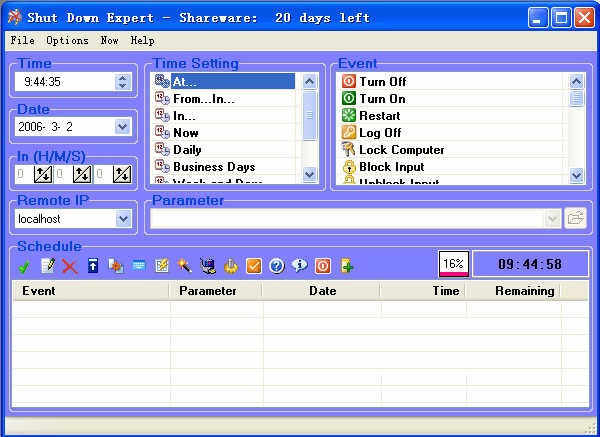Click the Time column header
600x437 pixels.
click(x=423, y=291)
